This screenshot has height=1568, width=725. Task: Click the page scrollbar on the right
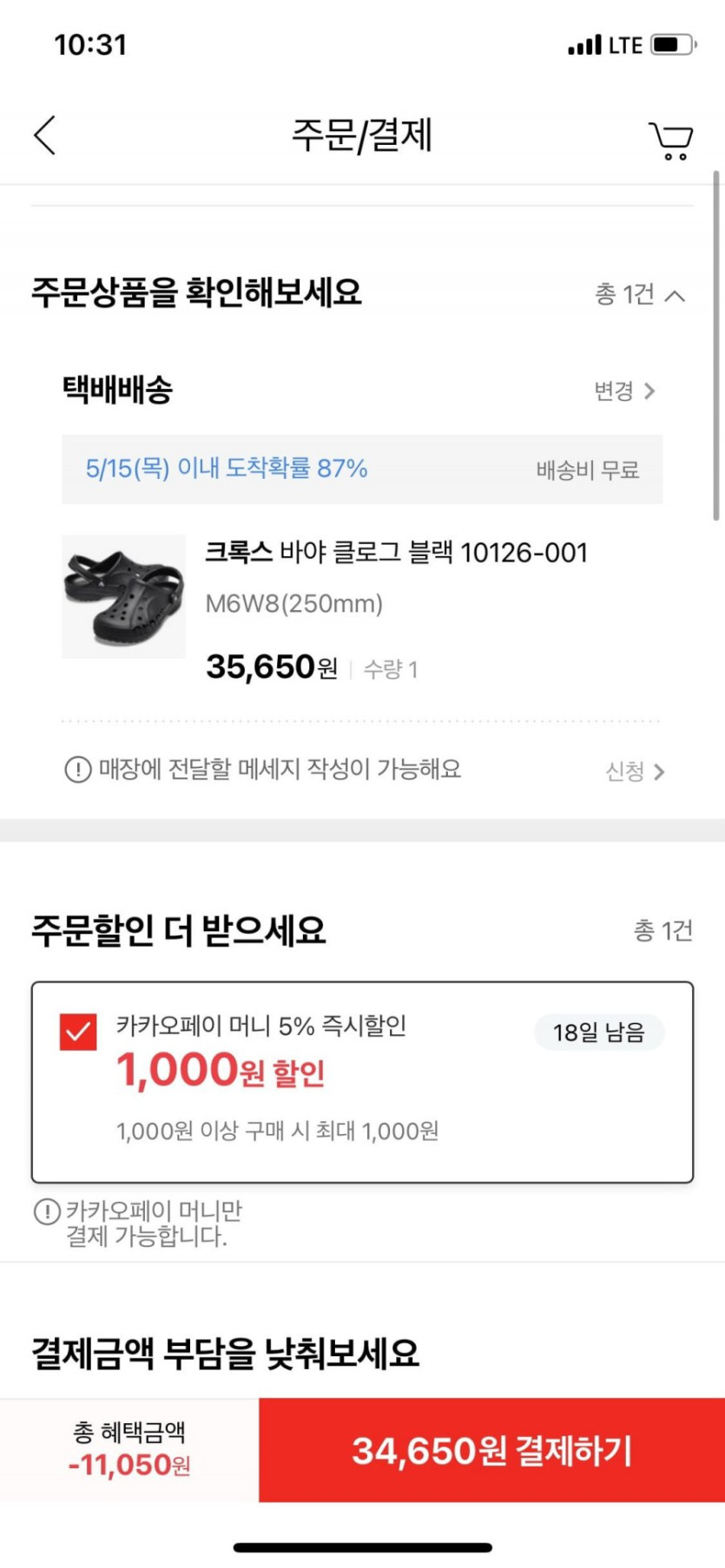(715, 345)
